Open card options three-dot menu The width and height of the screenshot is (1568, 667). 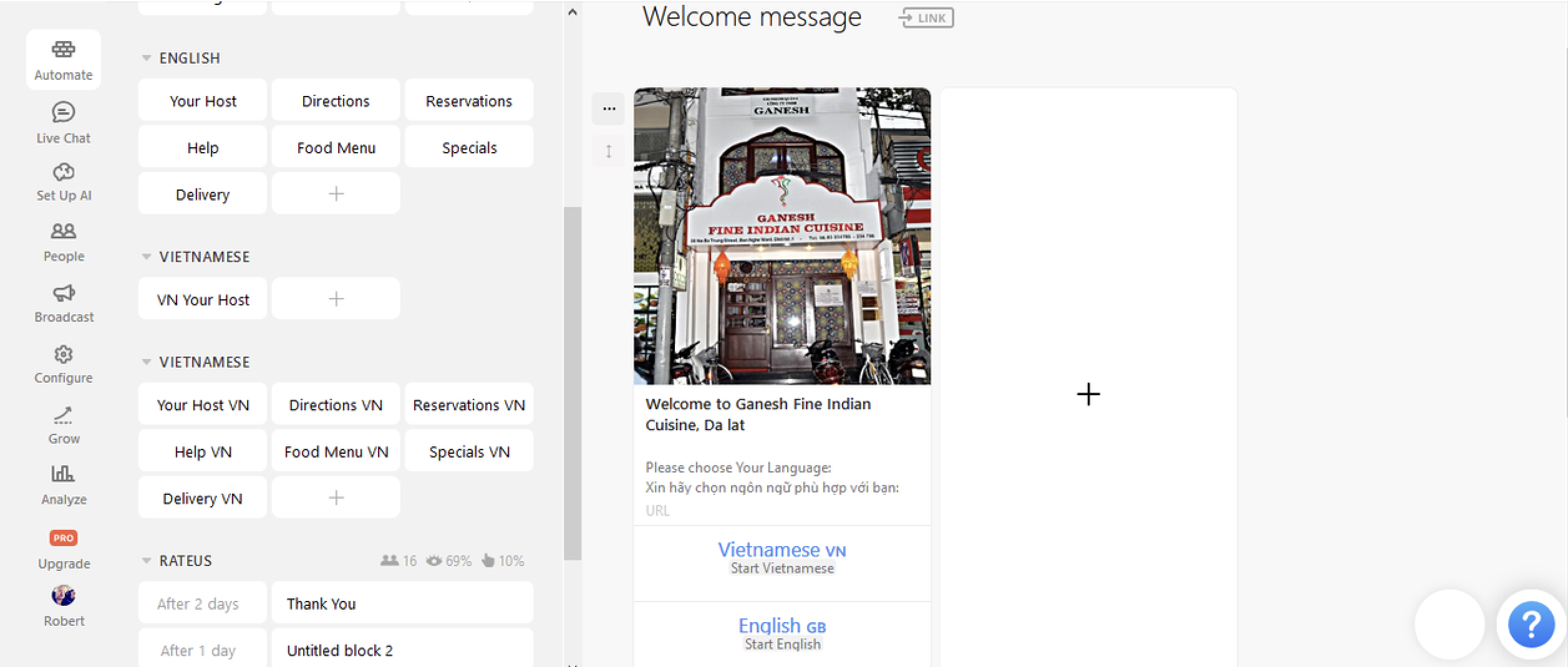[x=609, y=108]
